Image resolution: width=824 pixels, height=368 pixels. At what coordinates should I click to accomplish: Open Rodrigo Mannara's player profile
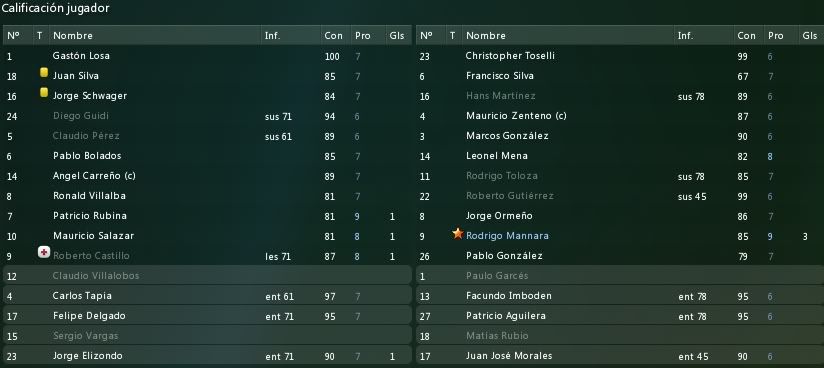click(x=507, y=236)
